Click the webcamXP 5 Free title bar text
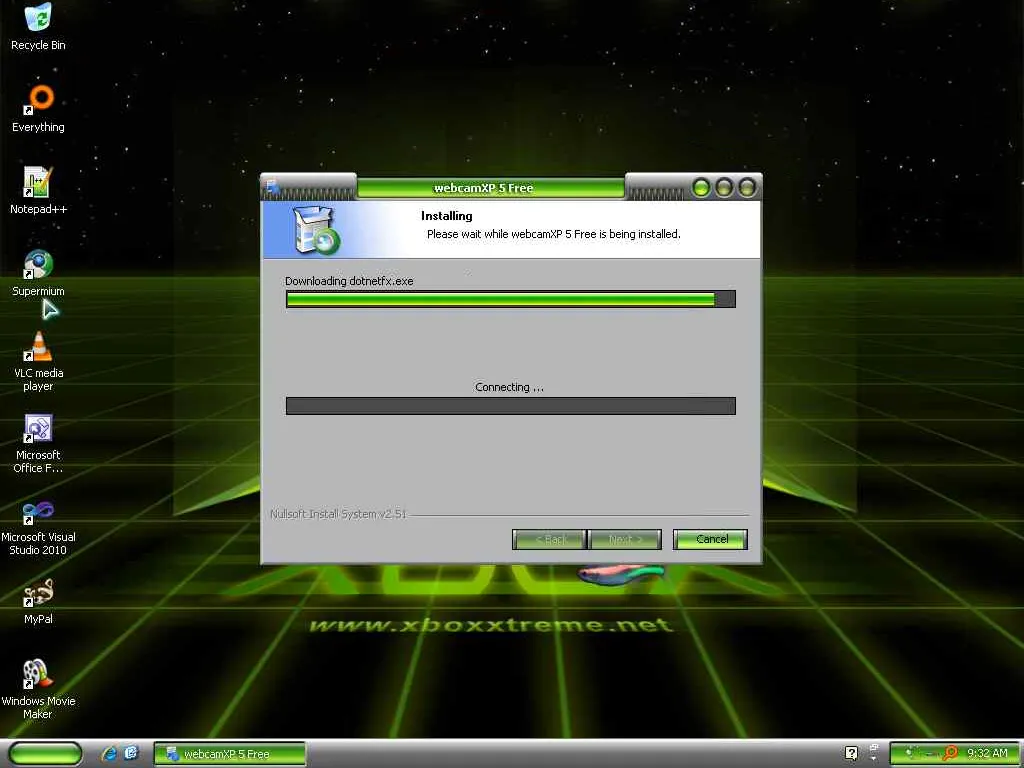 tap(483, 188)
